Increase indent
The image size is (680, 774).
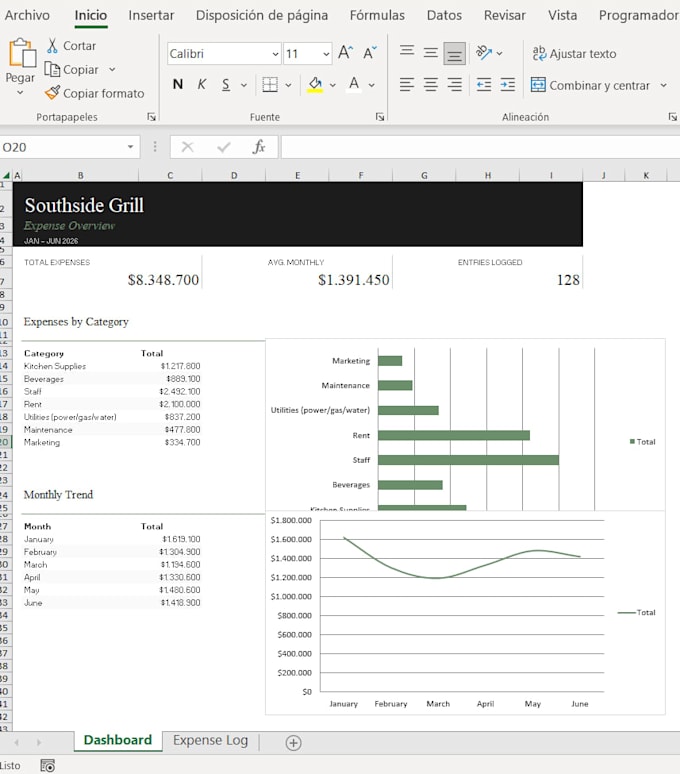click(507, 85)
